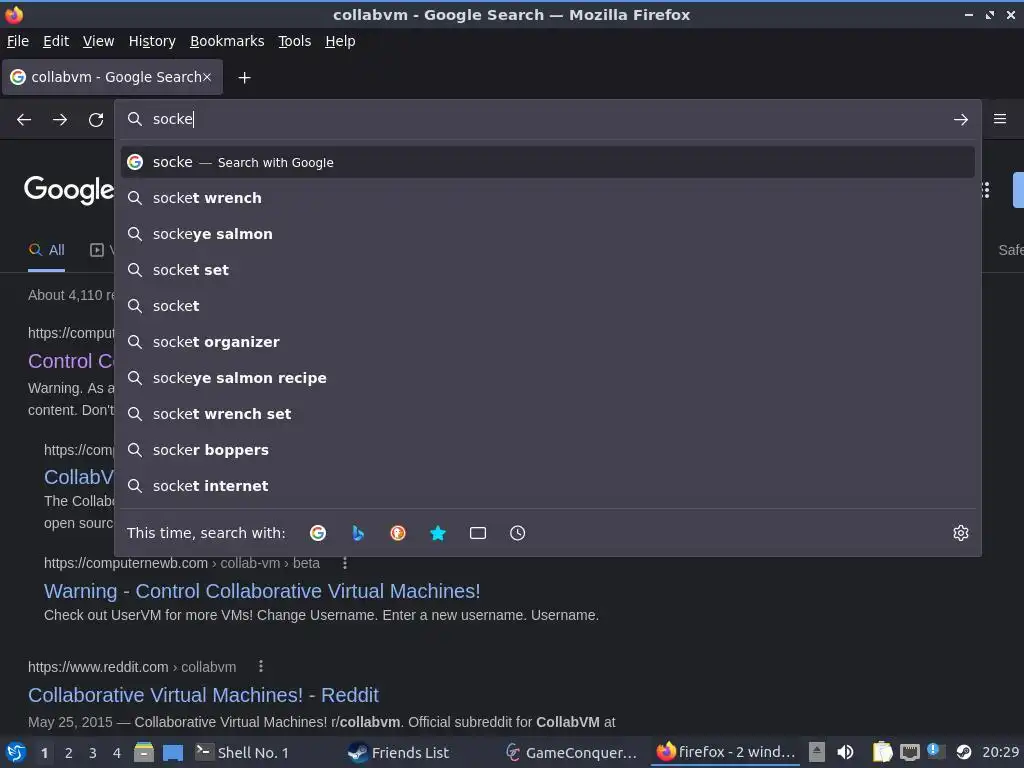Open the network monitor tray icon
Image resolution: width=1024 pixels, height=768 pixels.
click(910, 752)
